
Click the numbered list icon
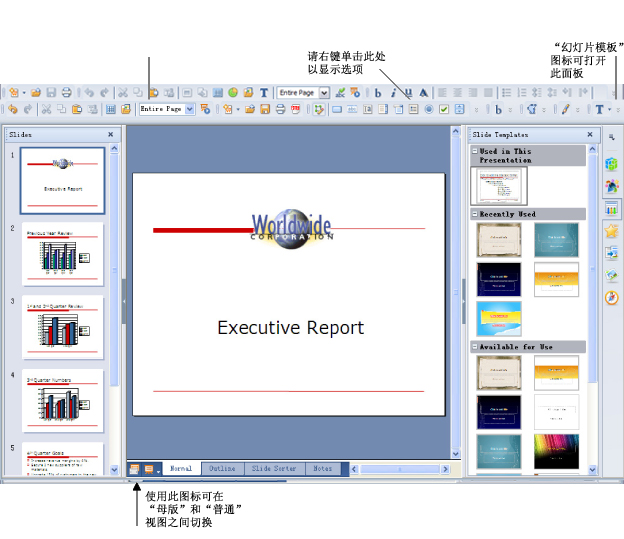521,93
